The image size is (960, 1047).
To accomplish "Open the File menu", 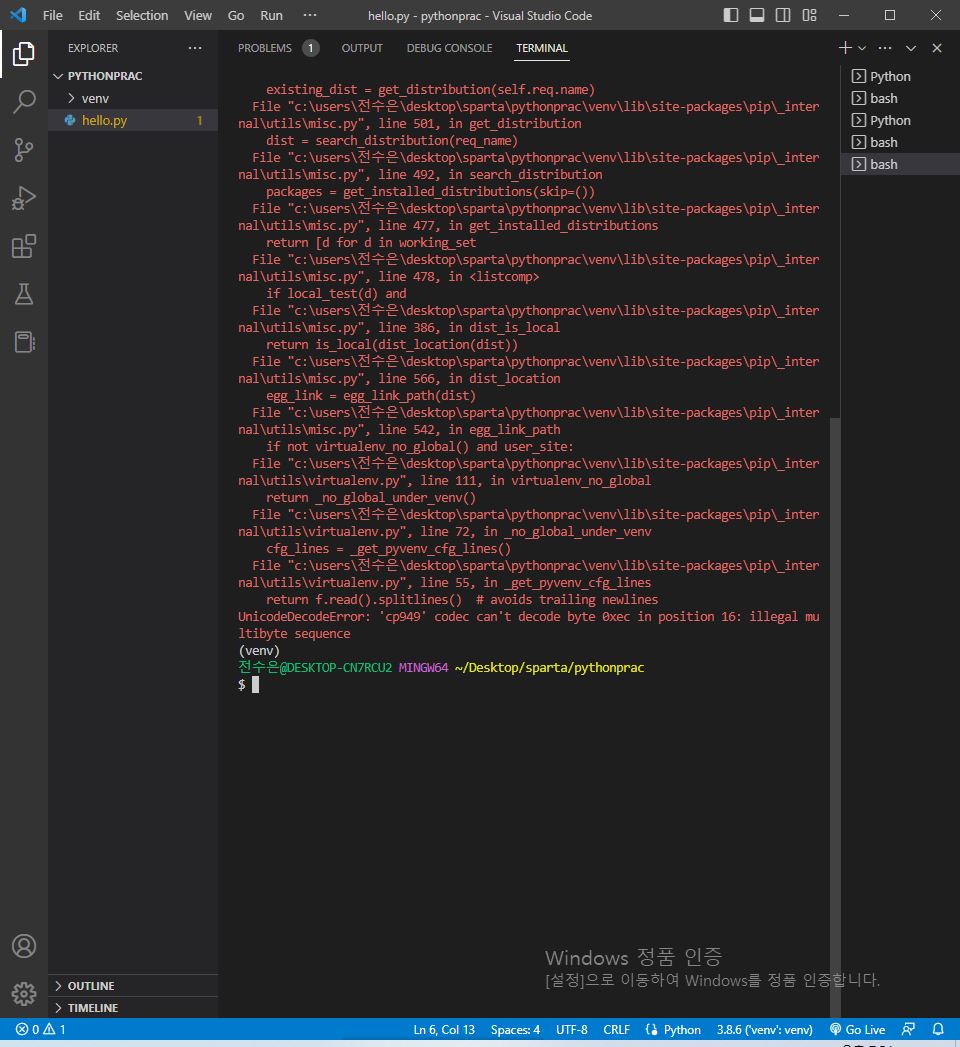I will (53, 15).
